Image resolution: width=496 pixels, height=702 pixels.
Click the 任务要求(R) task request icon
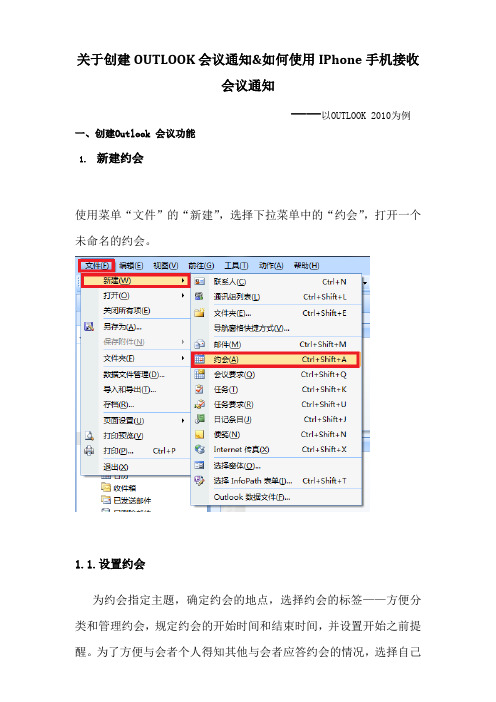[x=200, y=404]
